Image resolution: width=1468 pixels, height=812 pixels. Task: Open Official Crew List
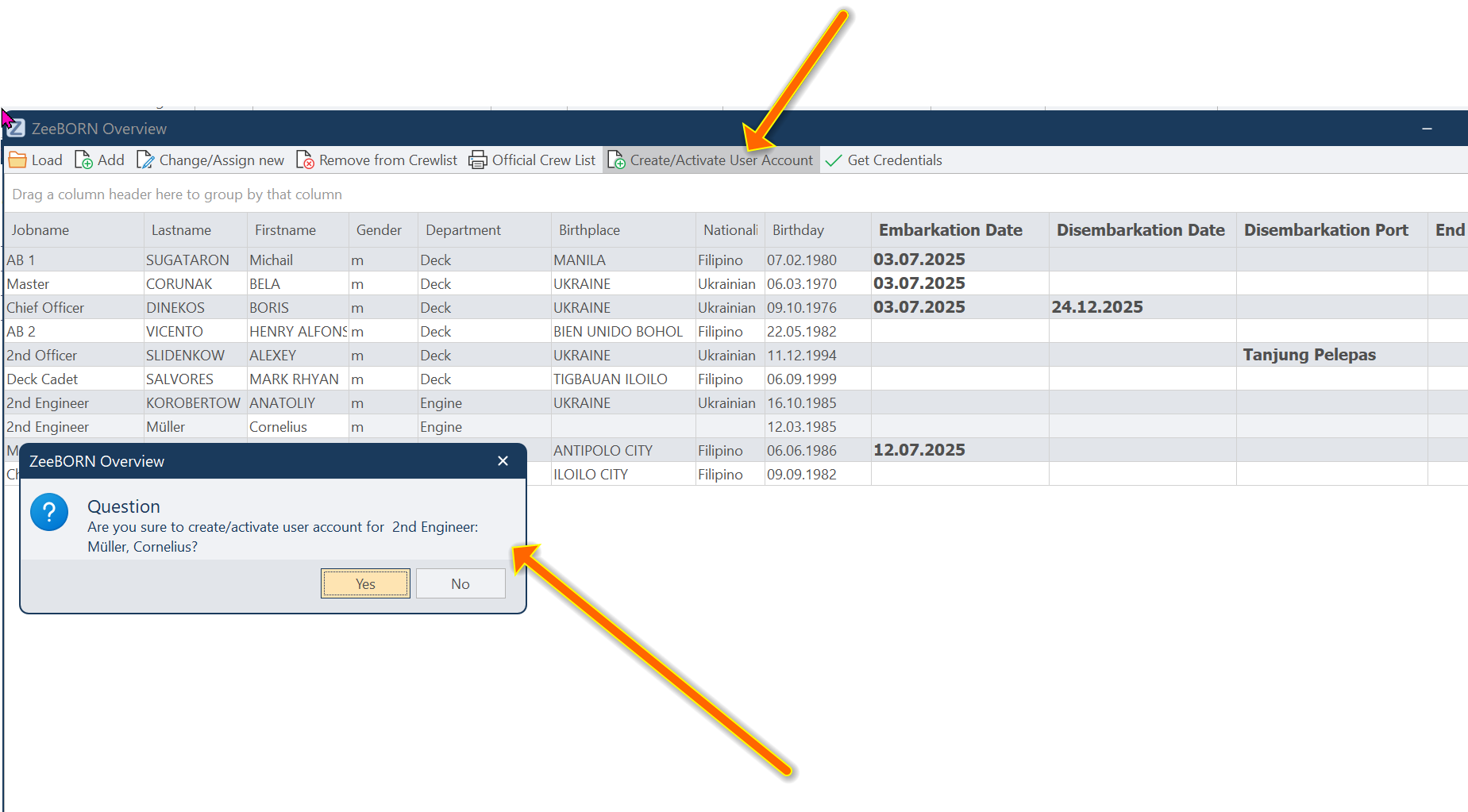(532, 160)
